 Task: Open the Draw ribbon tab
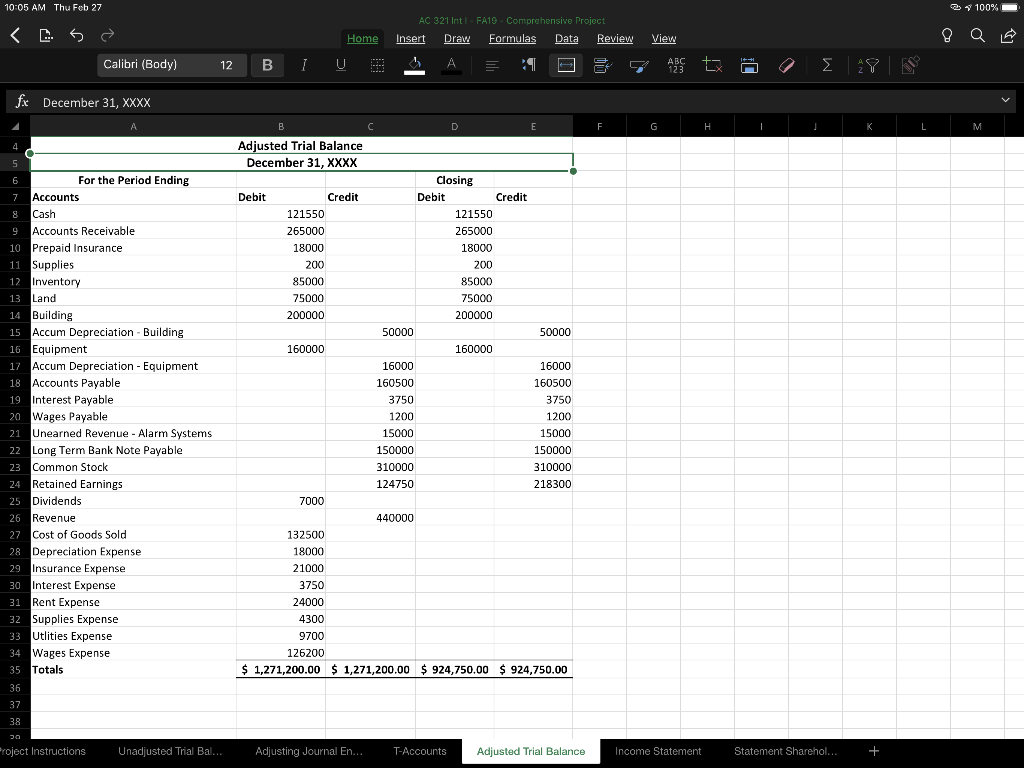[x=456, y=39]
